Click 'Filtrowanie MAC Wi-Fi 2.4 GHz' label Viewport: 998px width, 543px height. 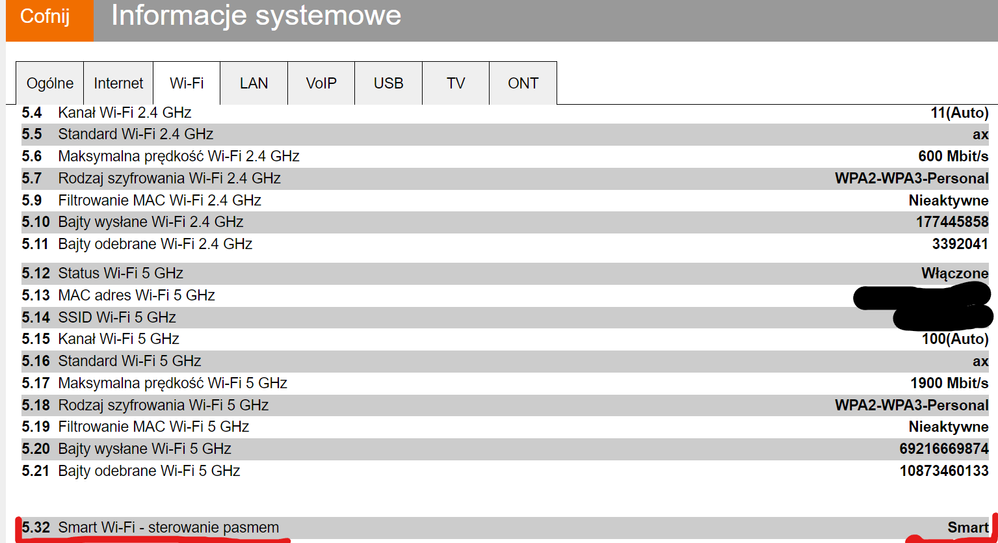[x=160, y=201]
